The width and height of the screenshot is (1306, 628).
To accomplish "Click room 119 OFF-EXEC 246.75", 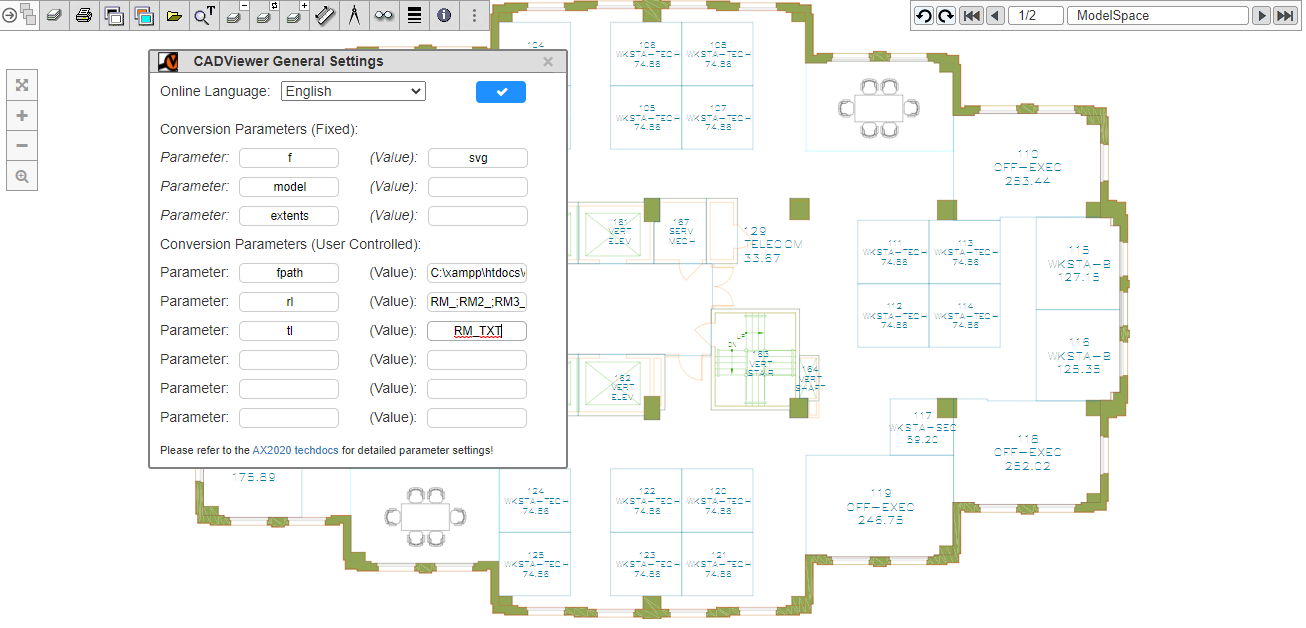I will click(880, 507).
